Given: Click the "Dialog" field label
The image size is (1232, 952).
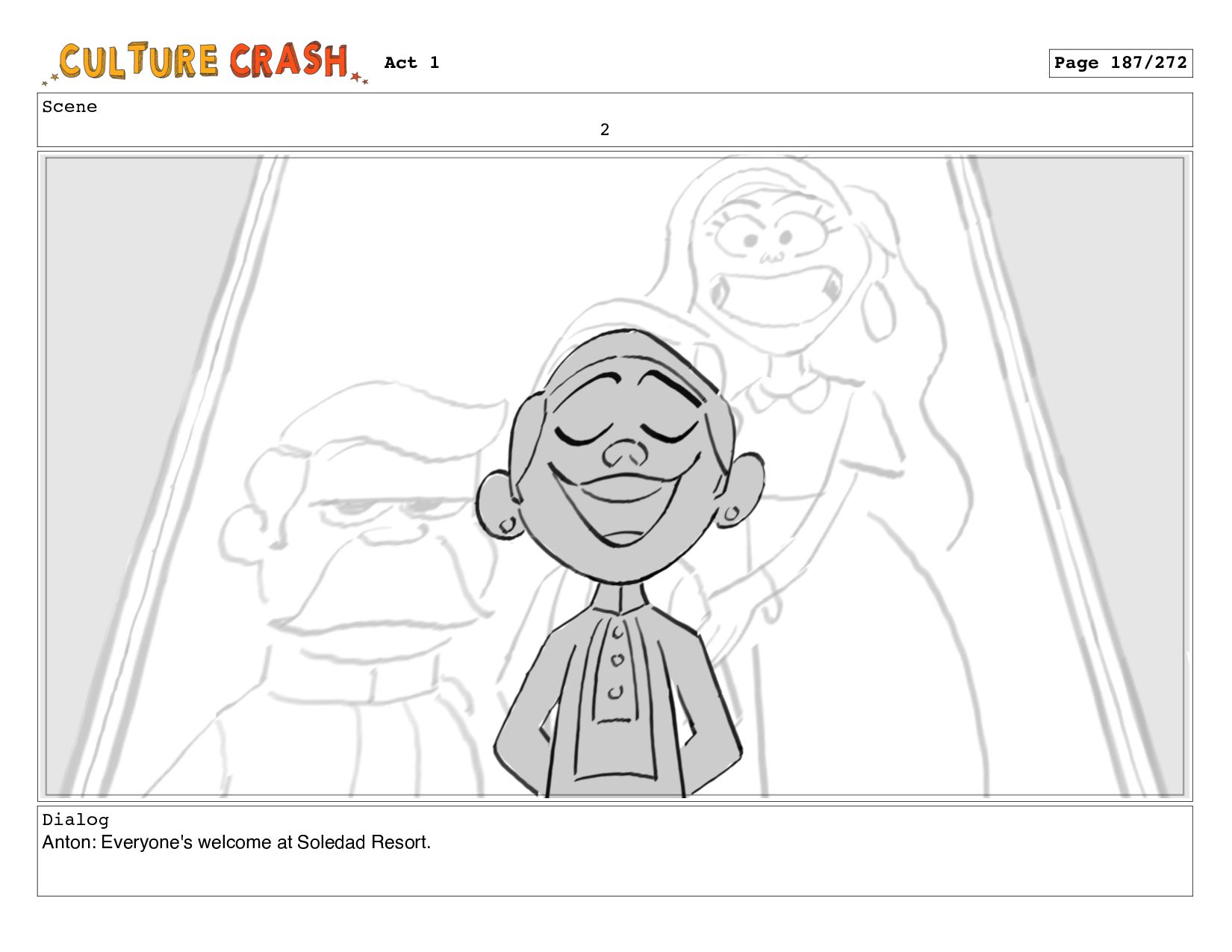Looking at the screenshot, I should click(75, 820).
